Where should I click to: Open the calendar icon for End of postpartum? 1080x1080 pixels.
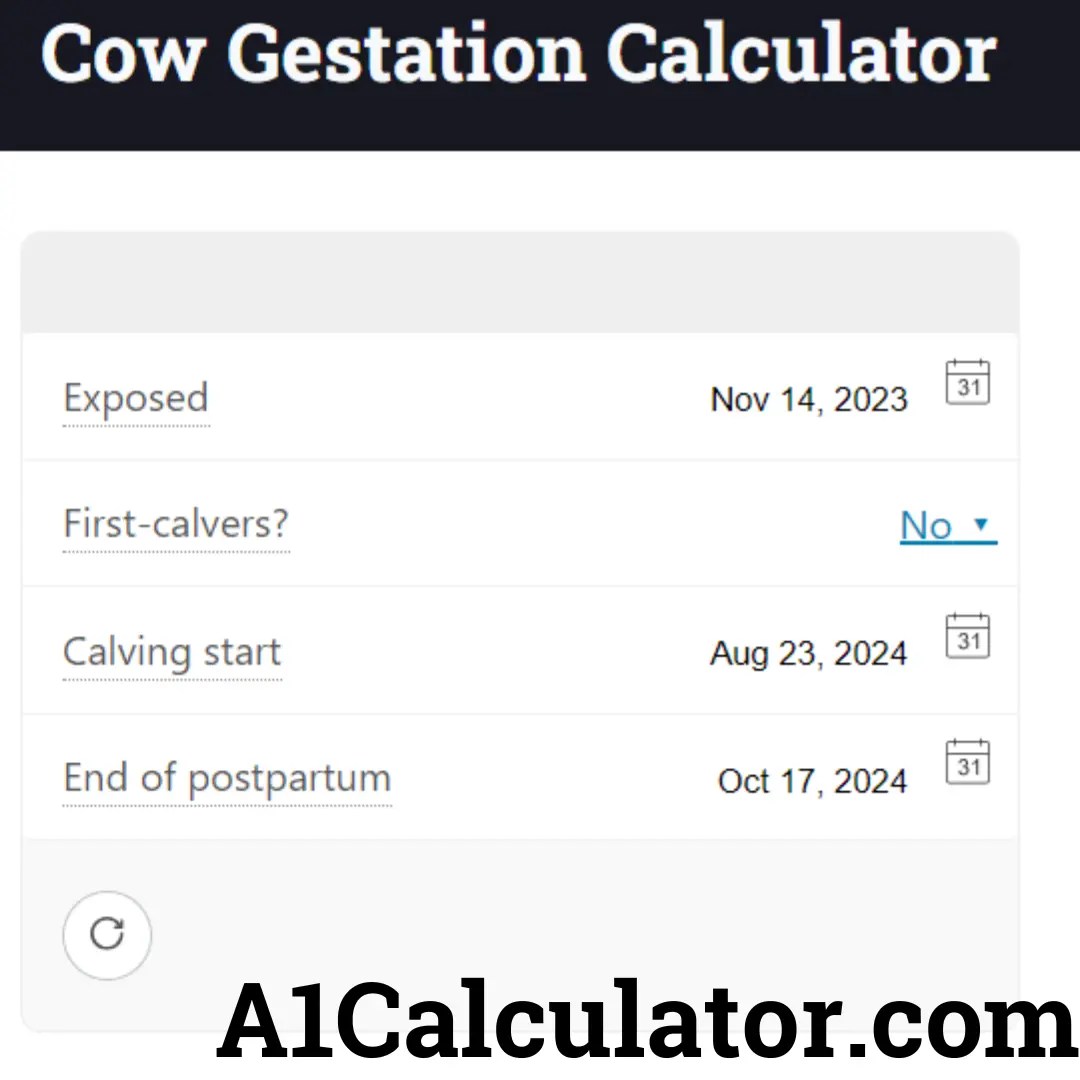(966, 763)
